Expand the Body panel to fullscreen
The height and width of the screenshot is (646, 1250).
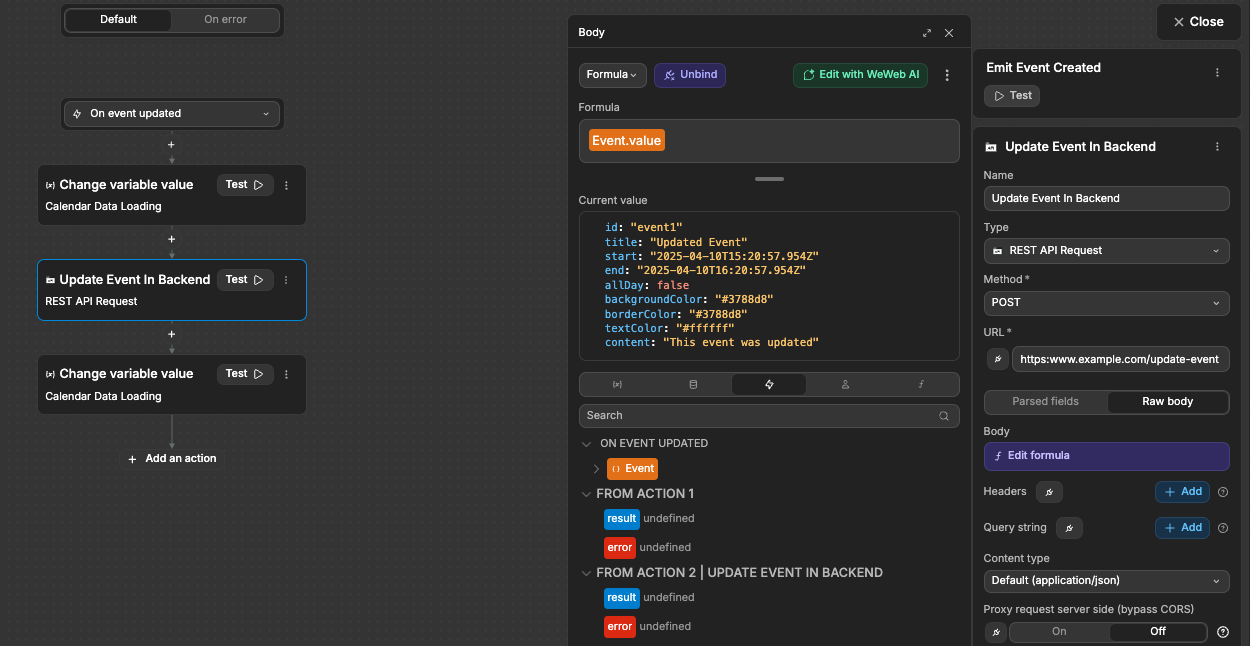click(x=926, y=32)
